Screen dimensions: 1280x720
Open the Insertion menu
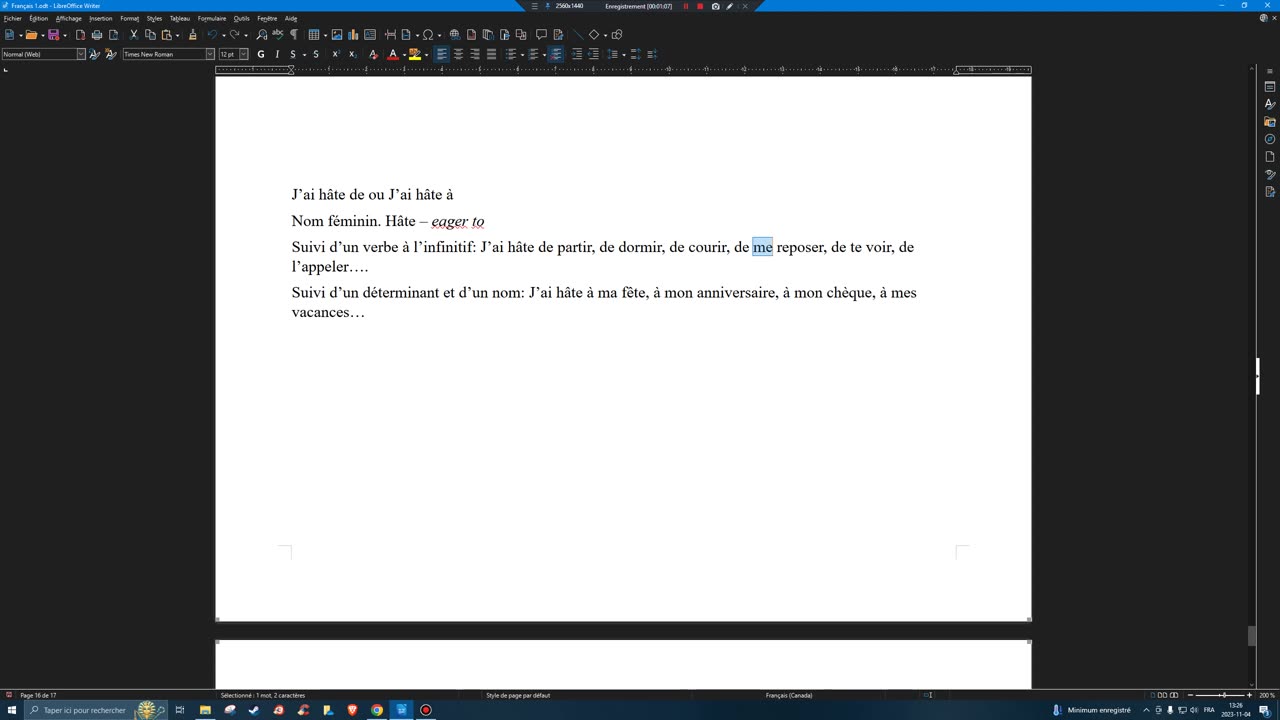(101, 18)
